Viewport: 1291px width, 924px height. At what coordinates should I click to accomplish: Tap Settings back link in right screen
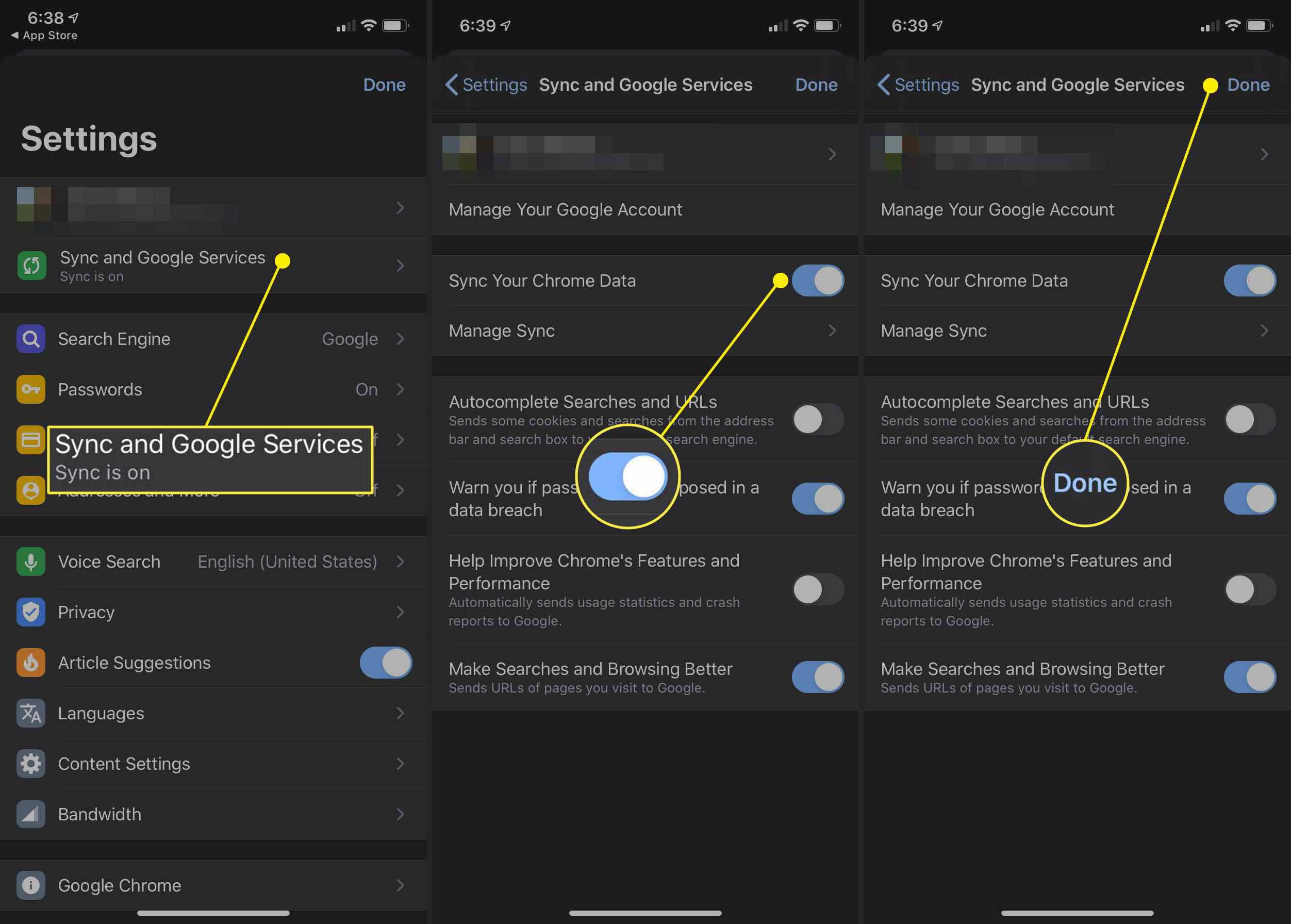point(926,85)
